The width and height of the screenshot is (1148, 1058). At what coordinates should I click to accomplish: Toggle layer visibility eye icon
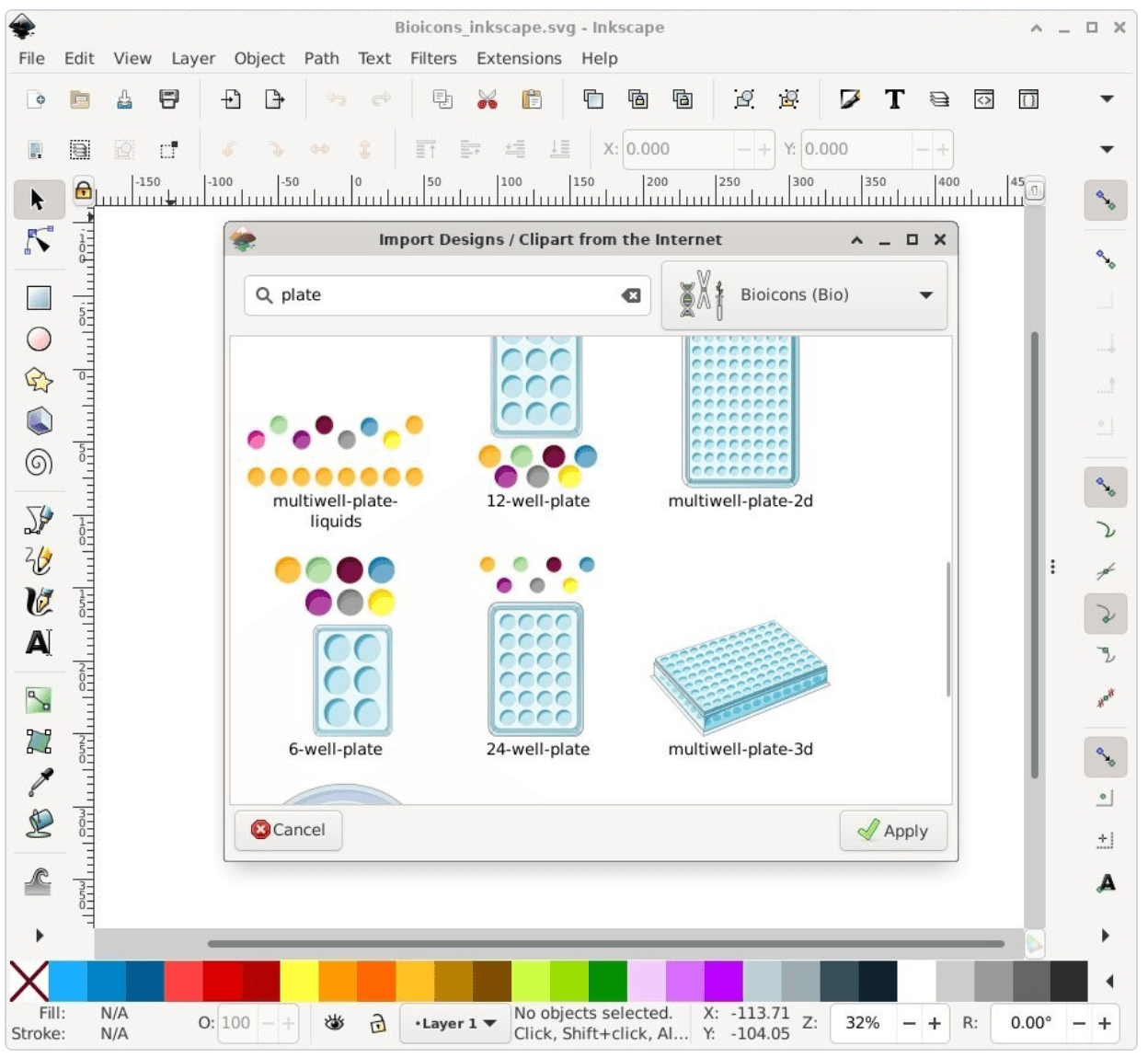334,1023
